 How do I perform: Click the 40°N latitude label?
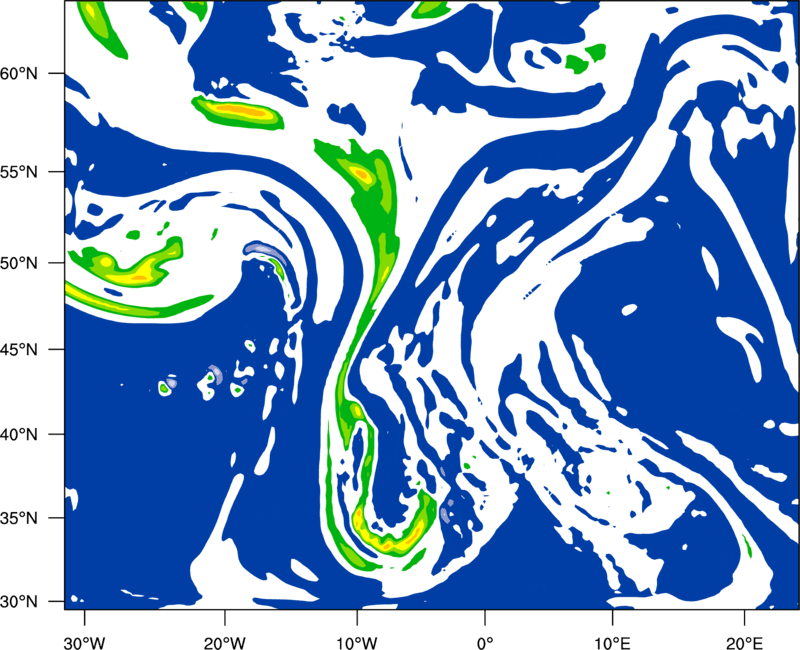coord(19,435)
